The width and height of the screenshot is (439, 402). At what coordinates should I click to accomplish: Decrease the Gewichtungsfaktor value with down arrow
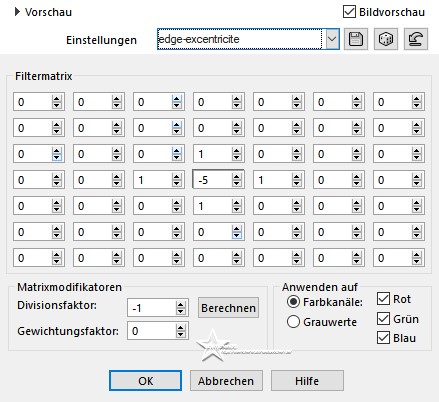(180, 334)
